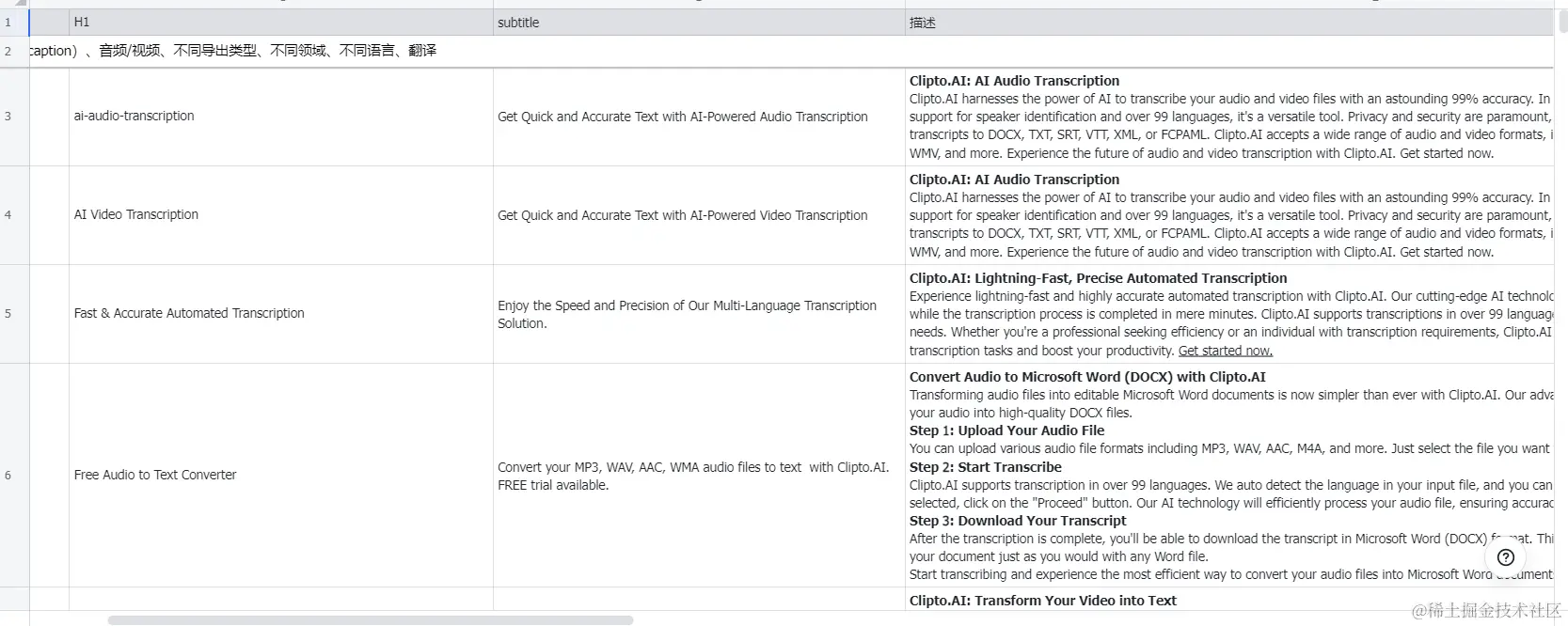
Task: Select row header number 4
Action: click(14, 215)
